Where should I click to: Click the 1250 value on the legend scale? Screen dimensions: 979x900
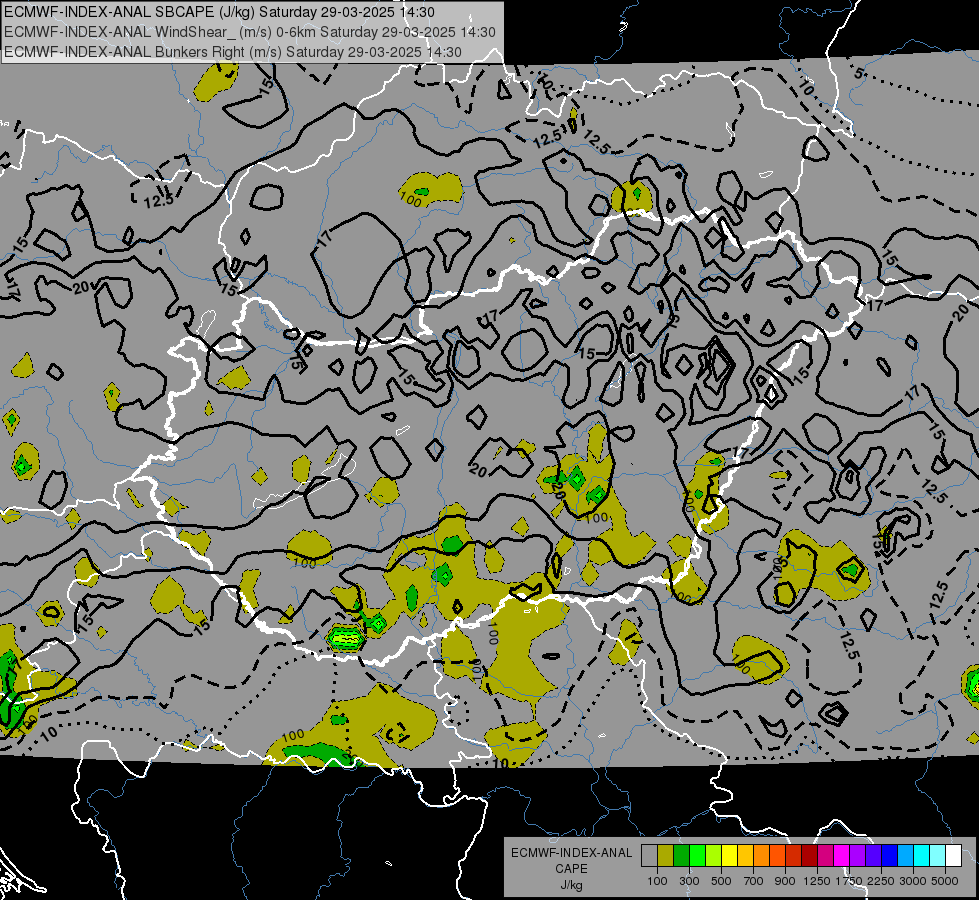817,881
